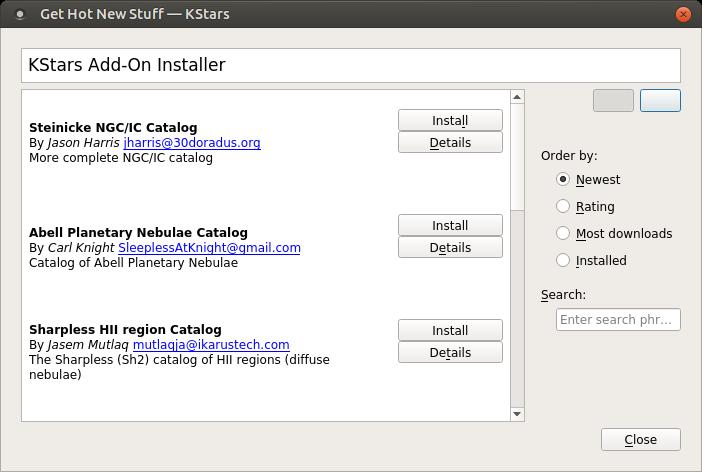
Task: Open the jharris@30doradus.org email link
Action: pyautogui.click(x=192, y=143)
